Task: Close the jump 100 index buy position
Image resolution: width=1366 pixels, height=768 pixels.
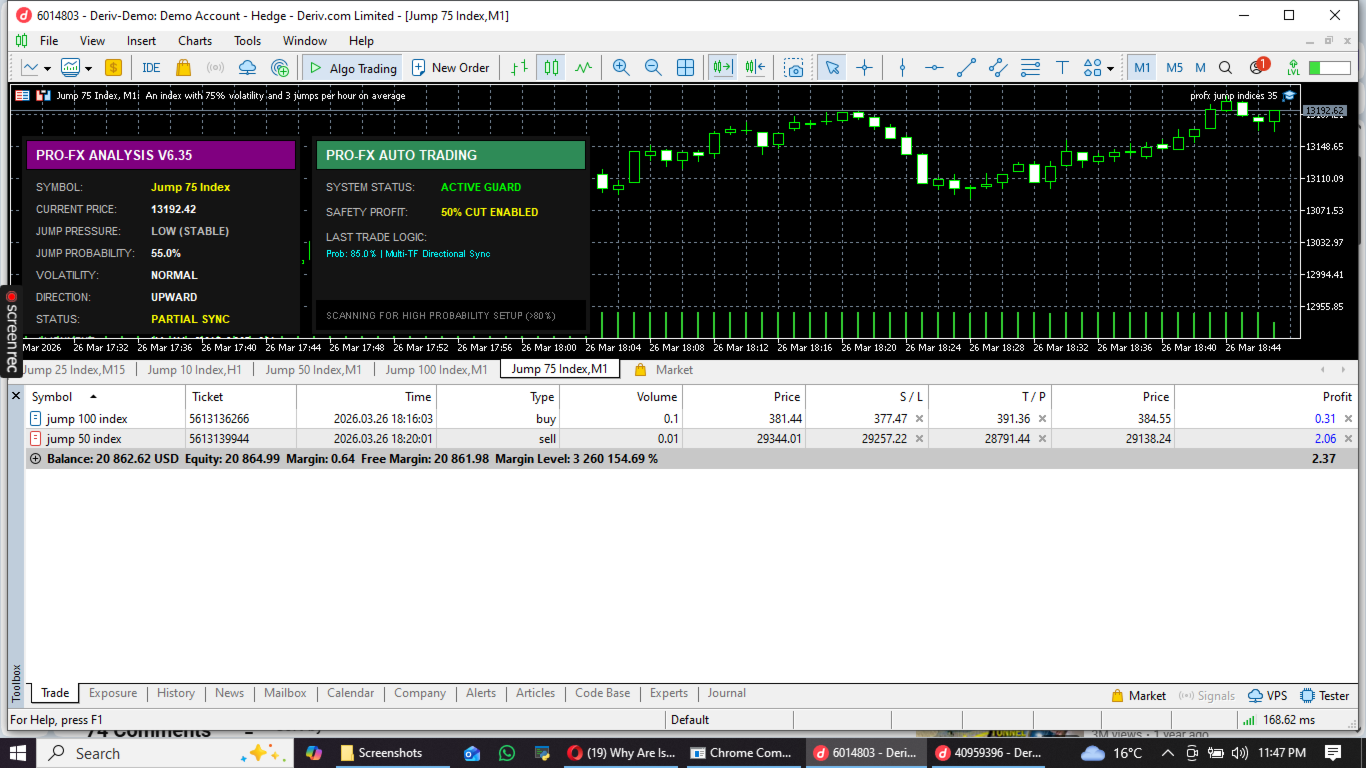Action: [1348, 419]
